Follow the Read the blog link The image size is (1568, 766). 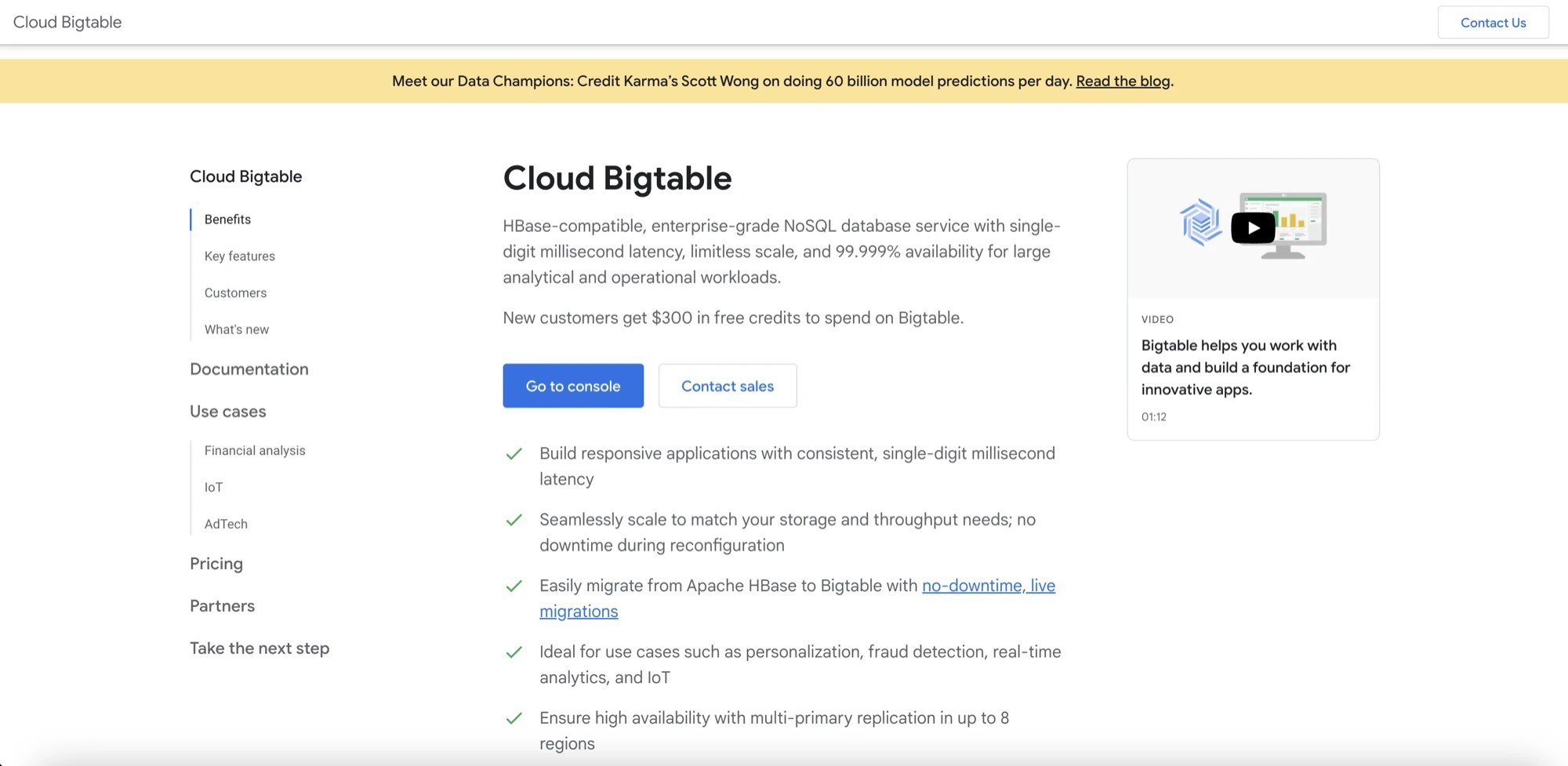(x=1122, y=81)
